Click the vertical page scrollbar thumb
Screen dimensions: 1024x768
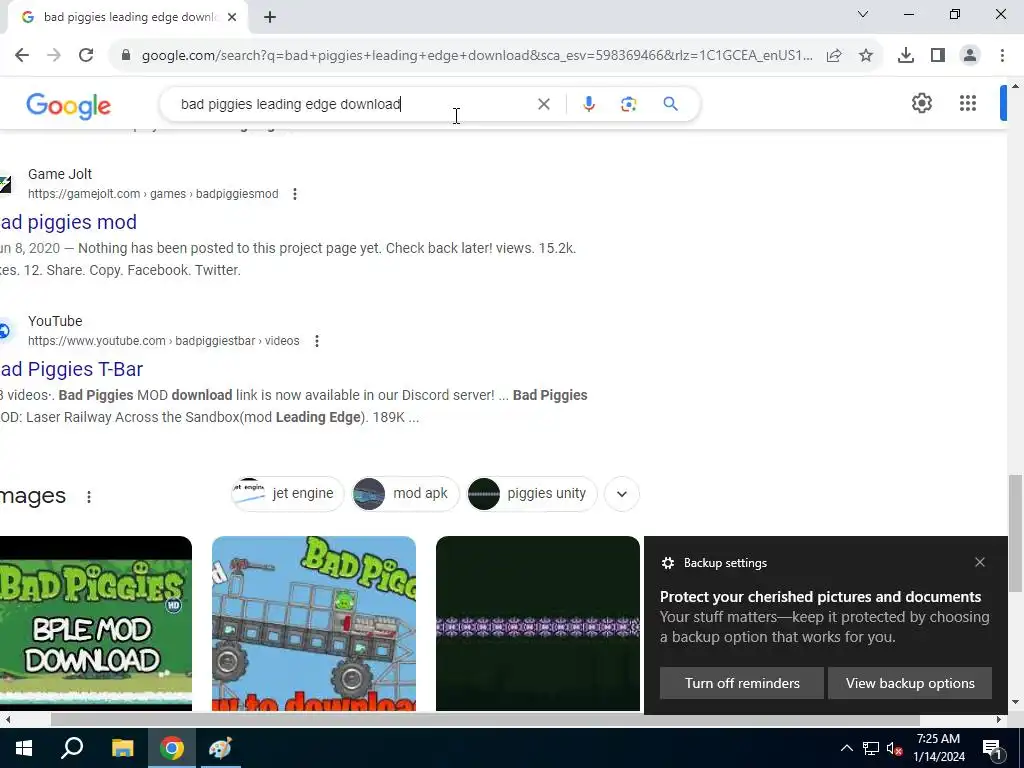pyautogui.click(x=1015, y=534)
